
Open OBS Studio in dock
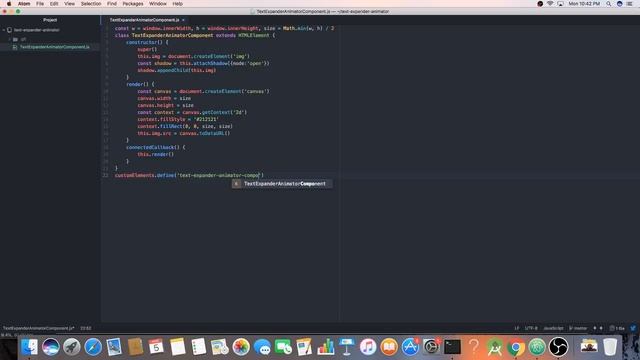(558, 347)
